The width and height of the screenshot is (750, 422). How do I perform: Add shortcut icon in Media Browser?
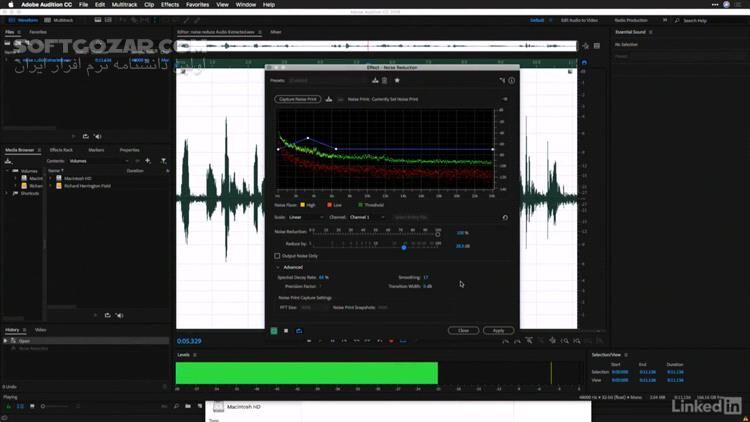coord(148,161)
